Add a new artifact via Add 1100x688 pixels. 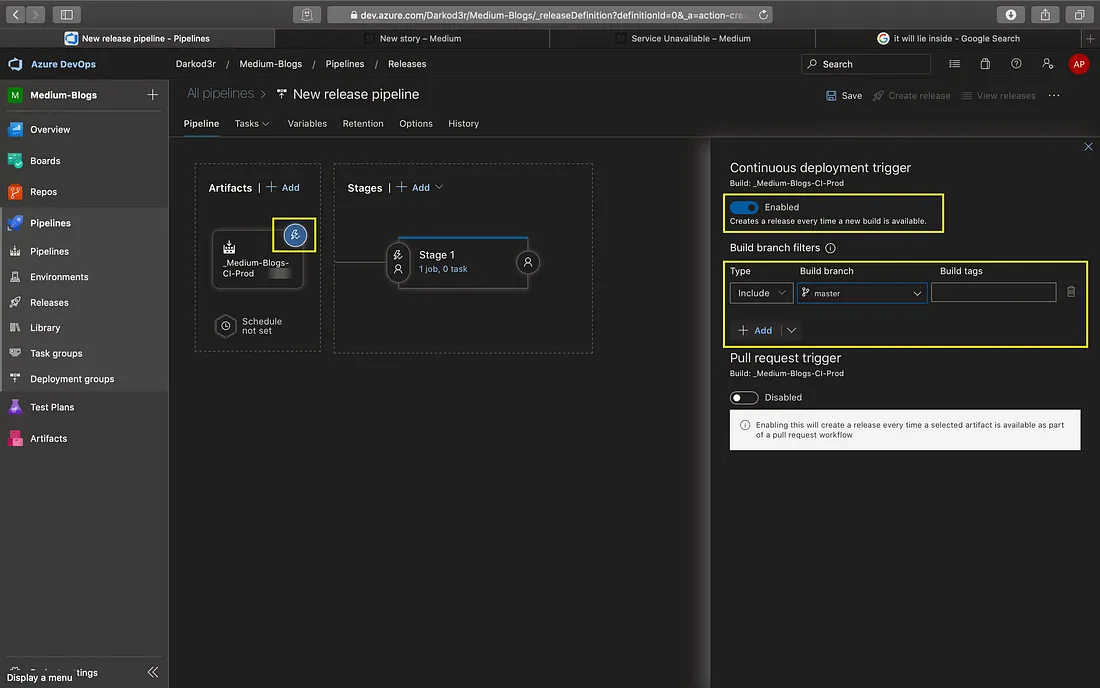click(x=283, y=187)
